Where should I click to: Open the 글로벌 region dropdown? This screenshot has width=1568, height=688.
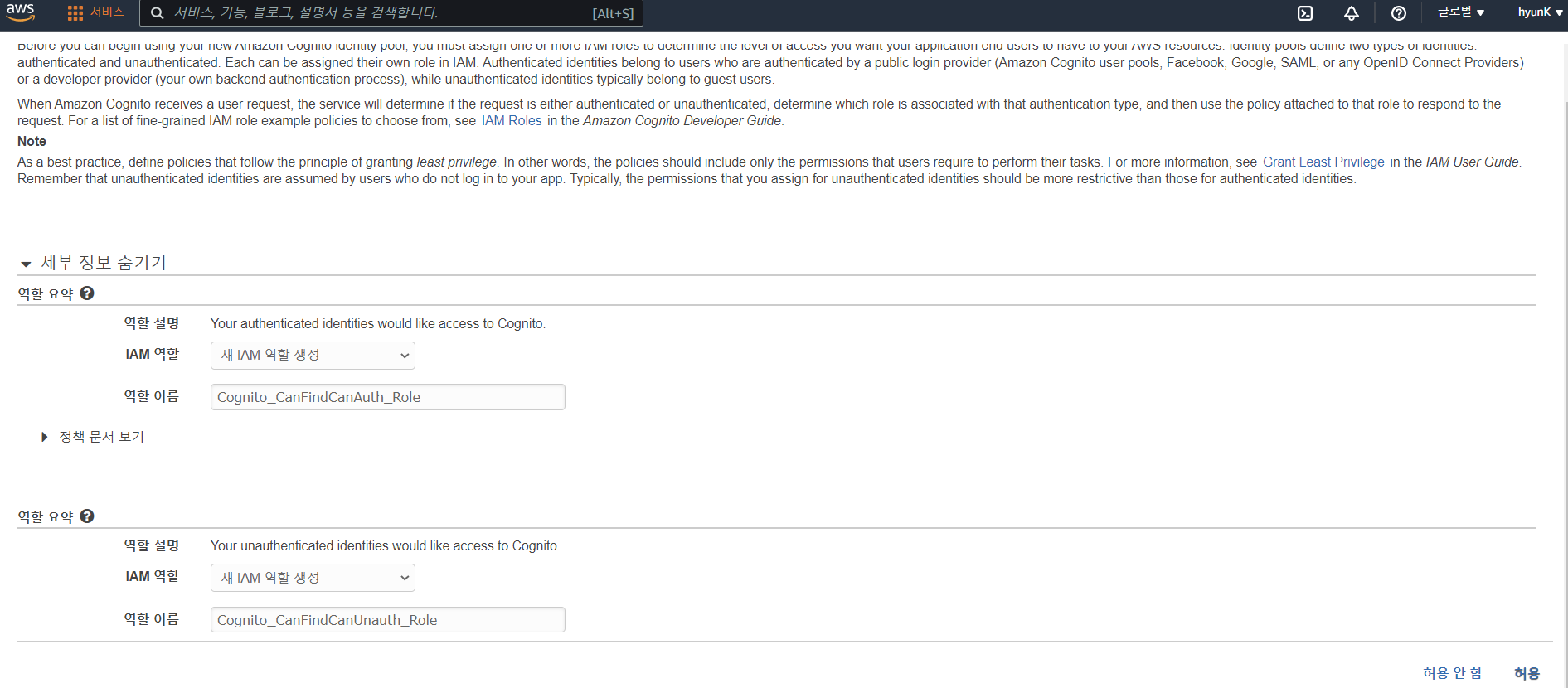[1461, 12]
